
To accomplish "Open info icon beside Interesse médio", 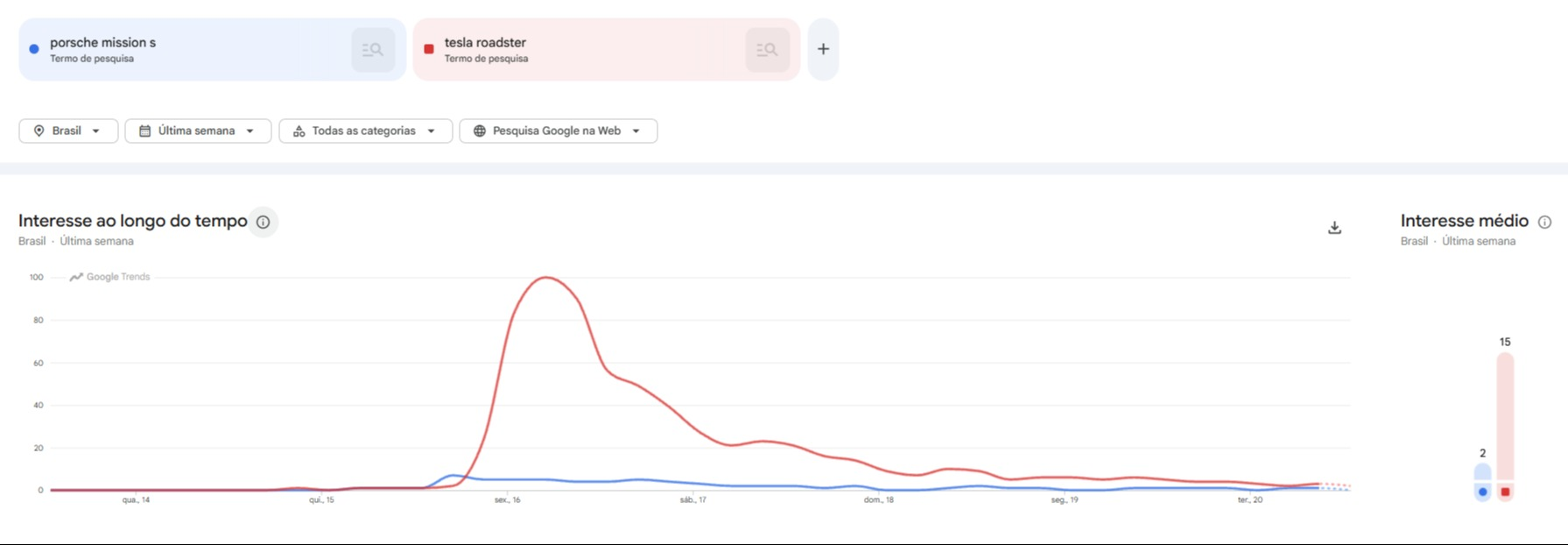I will click(1544, 222).
